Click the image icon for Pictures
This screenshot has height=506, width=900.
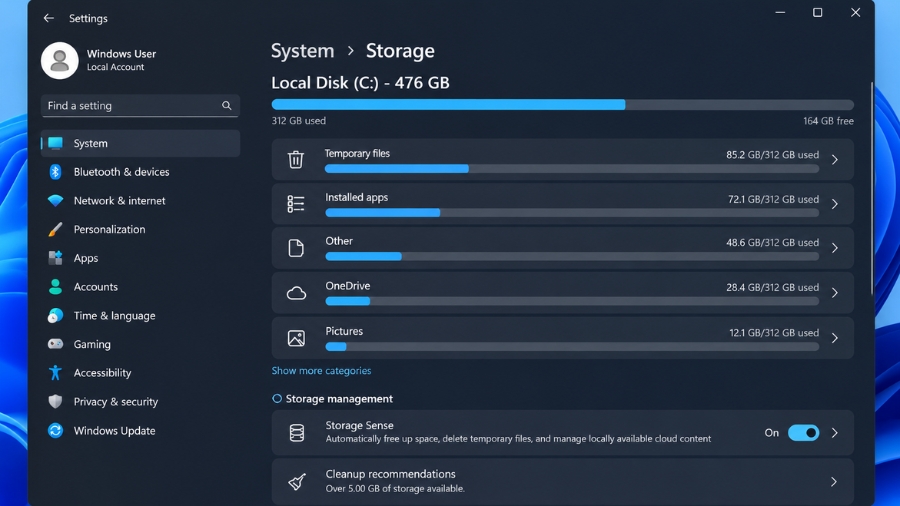click(296, 338)
